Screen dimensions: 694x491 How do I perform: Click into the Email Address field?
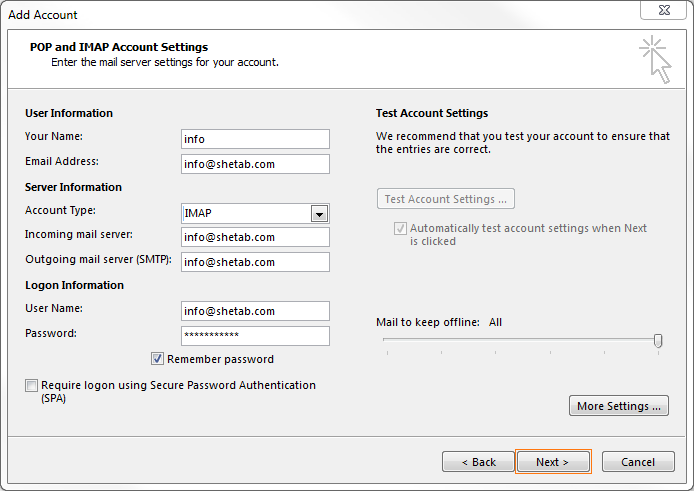point(255,164)
